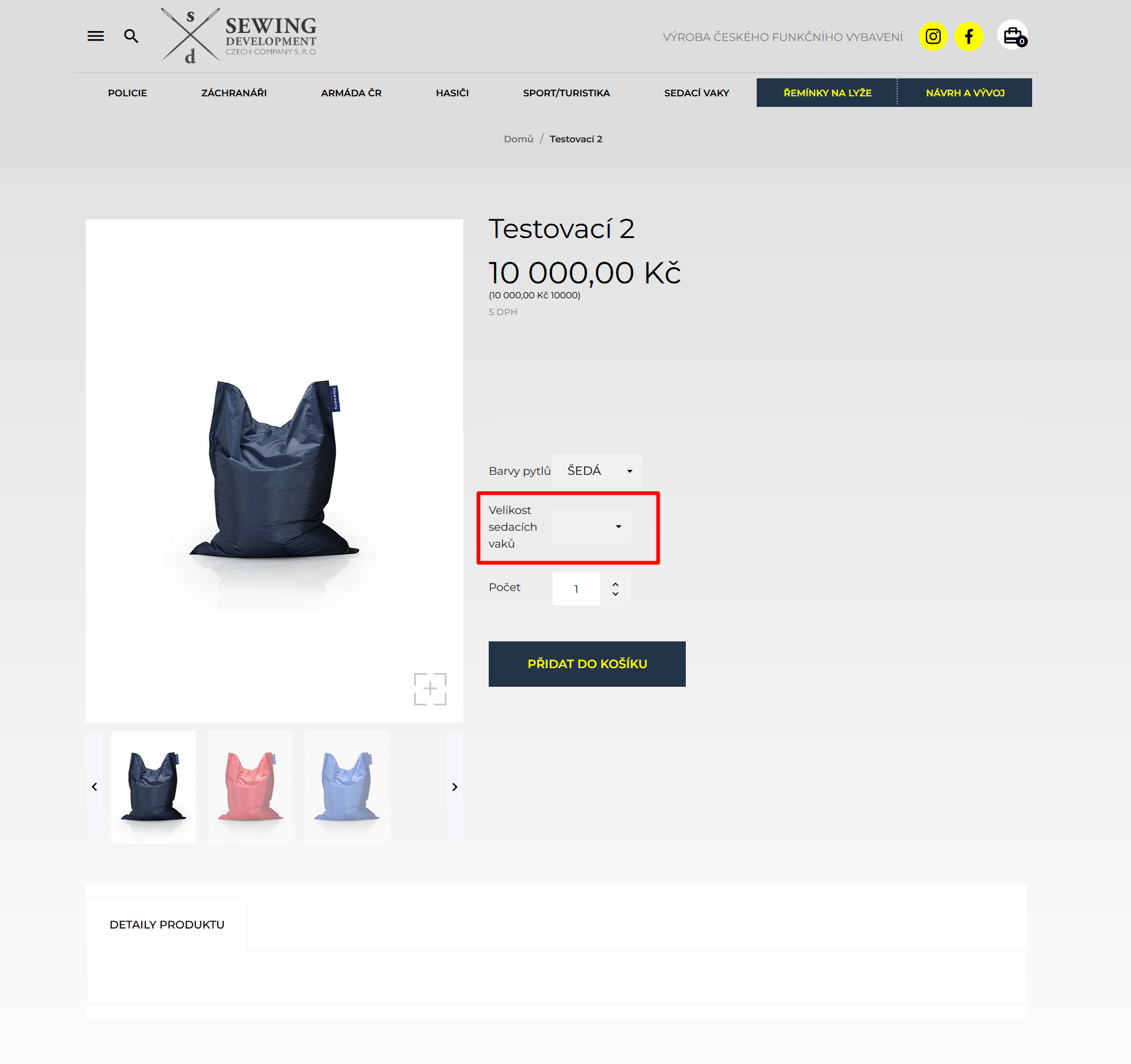Open the Instagram profile icon
This screenshot has width=1131, height=1064.
click(933, 37)
